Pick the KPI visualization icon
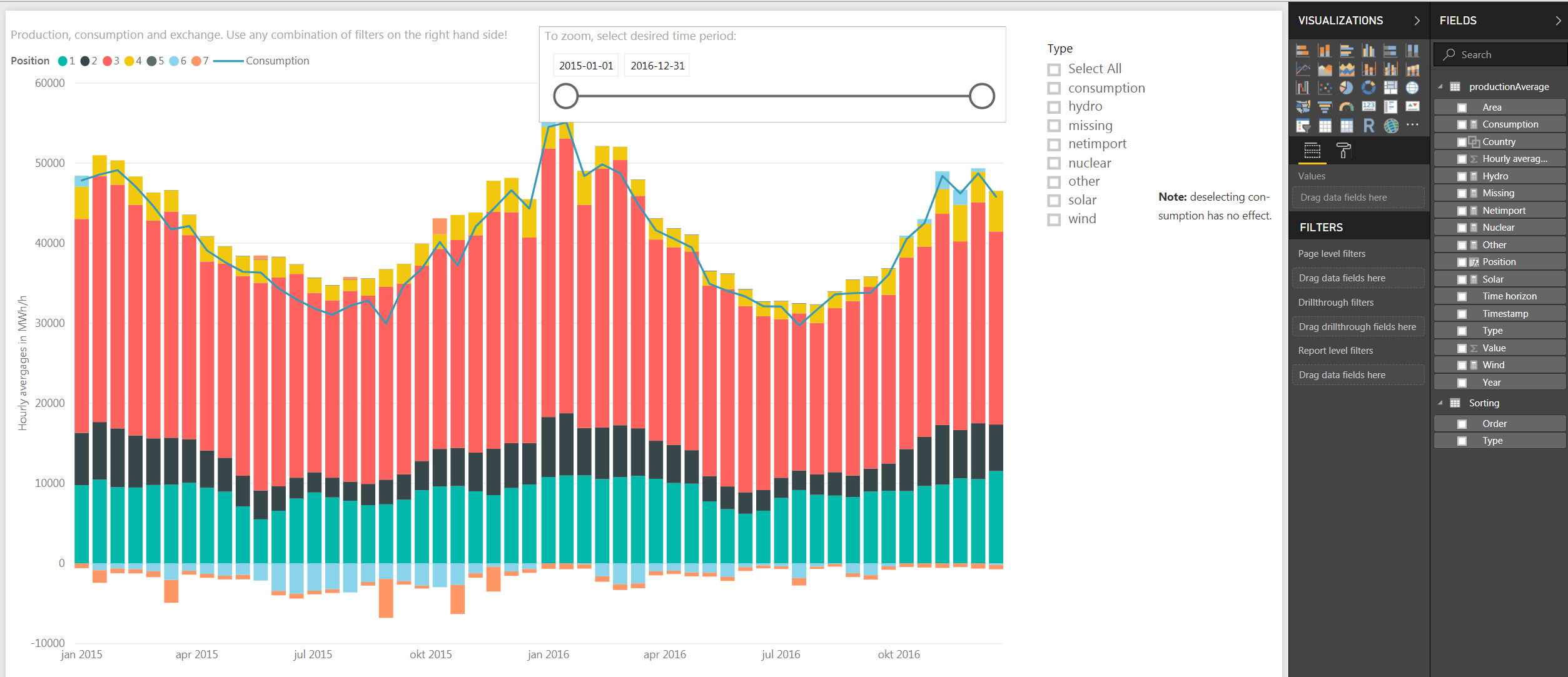1568x677 pixels. coord(1412,107)
